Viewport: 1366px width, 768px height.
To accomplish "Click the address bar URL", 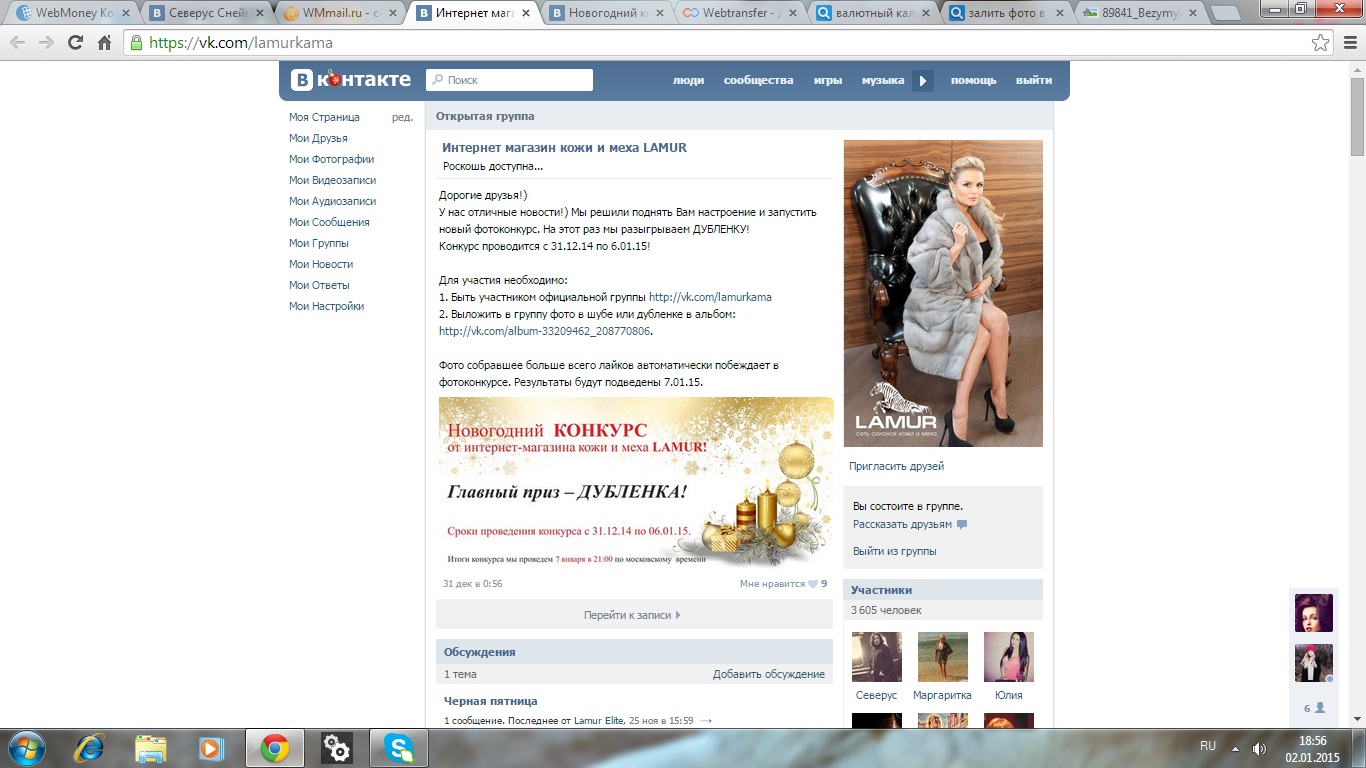I will pyautogui.click(x=241, y=43).
